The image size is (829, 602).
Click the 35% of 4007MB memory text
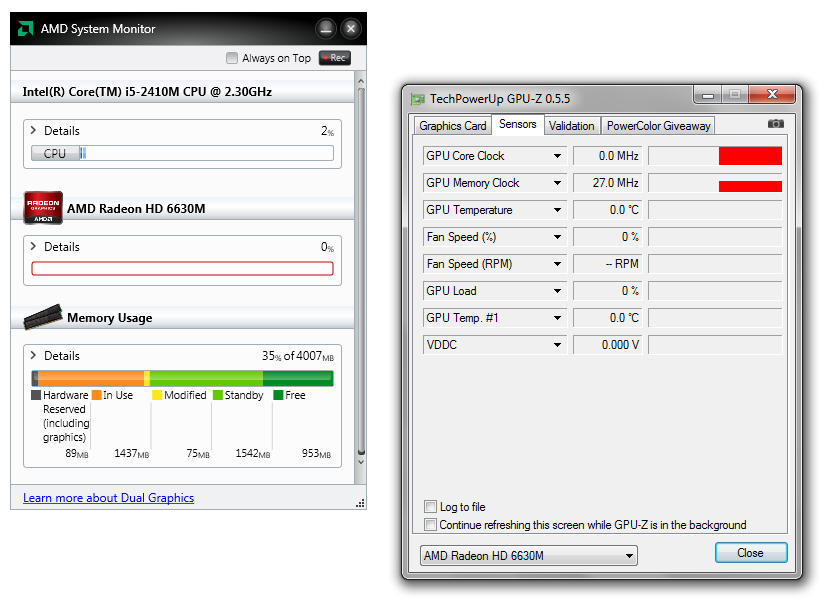298,356
